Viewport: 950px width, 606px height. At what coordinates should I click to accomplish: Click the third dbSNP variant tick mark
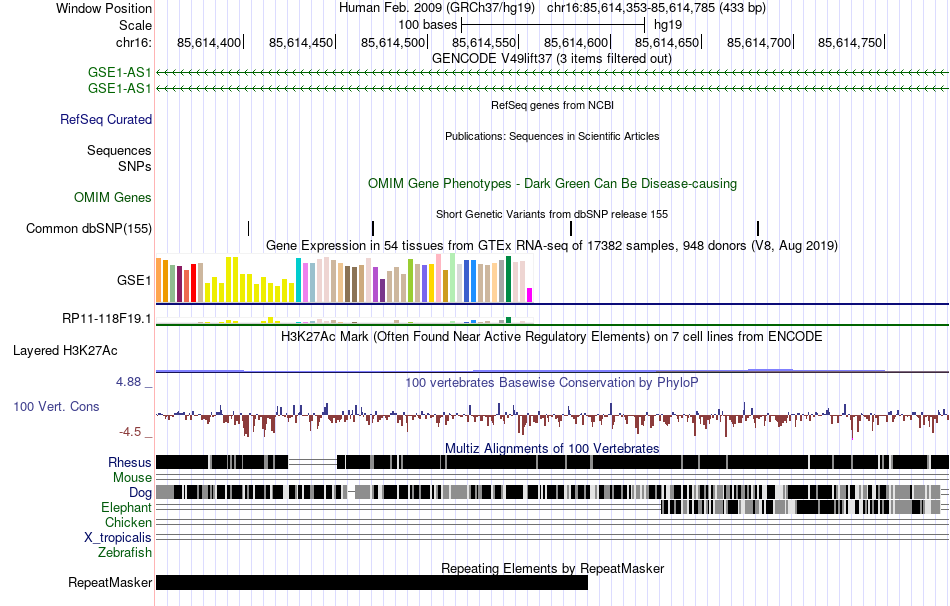pyautogui.click(x=571, y=228)
